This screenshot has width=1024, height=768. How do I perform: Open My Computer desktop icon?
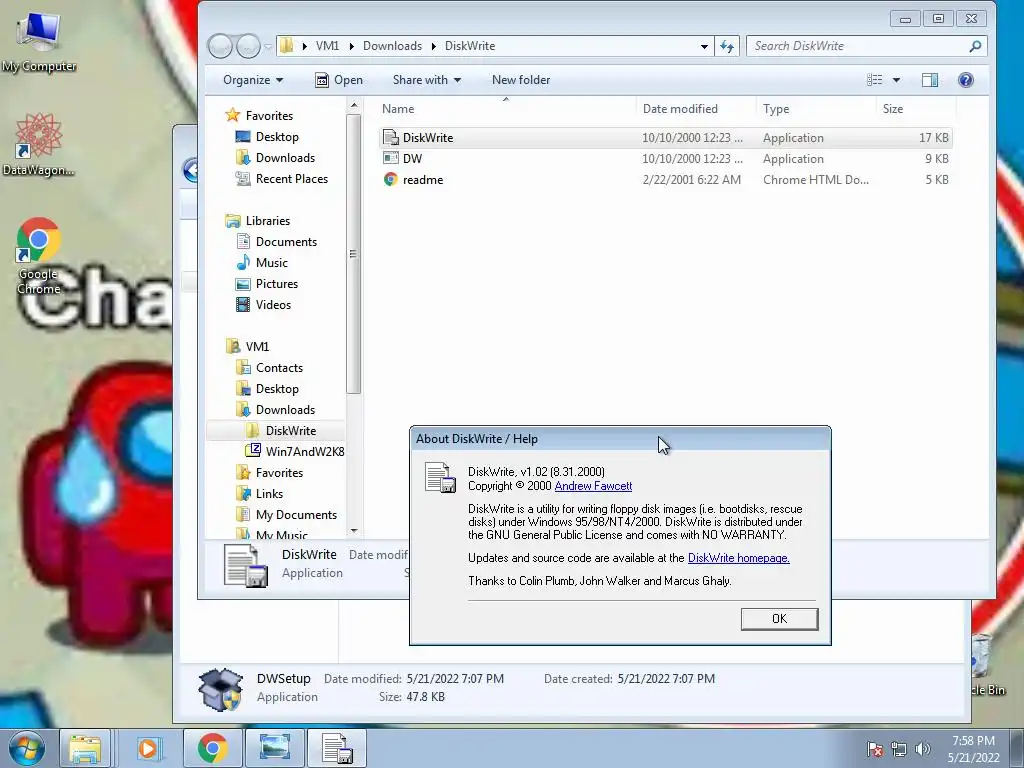pyautogui.click(x=39, y=41)
